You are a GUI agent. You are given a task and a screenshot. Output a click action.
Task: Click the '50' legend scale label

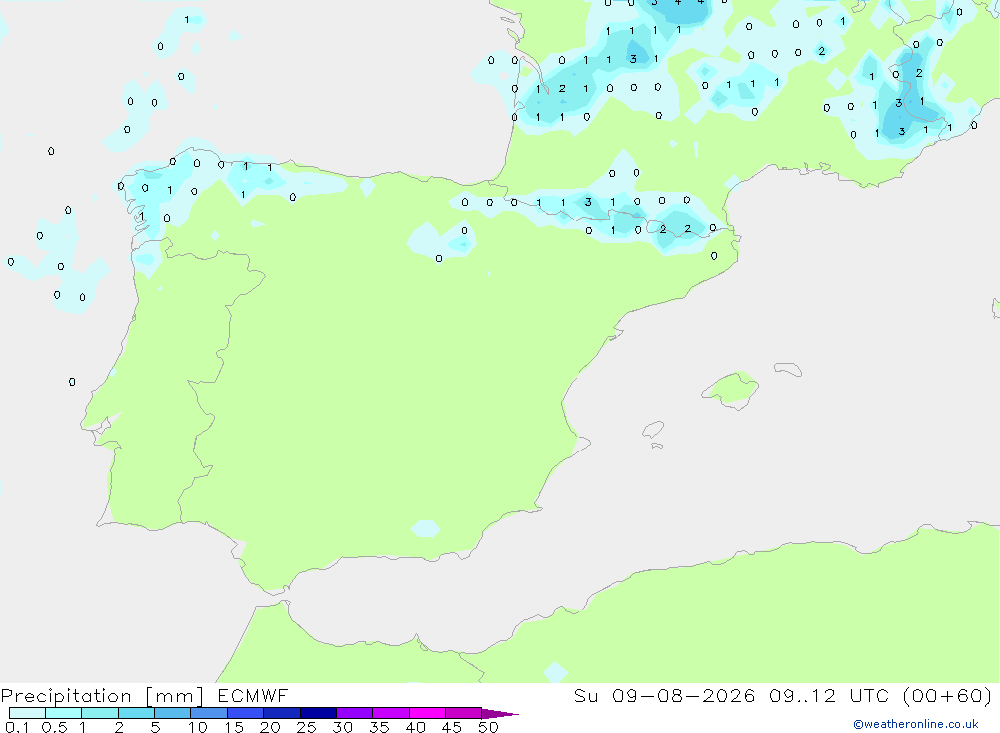coord(488,727)
